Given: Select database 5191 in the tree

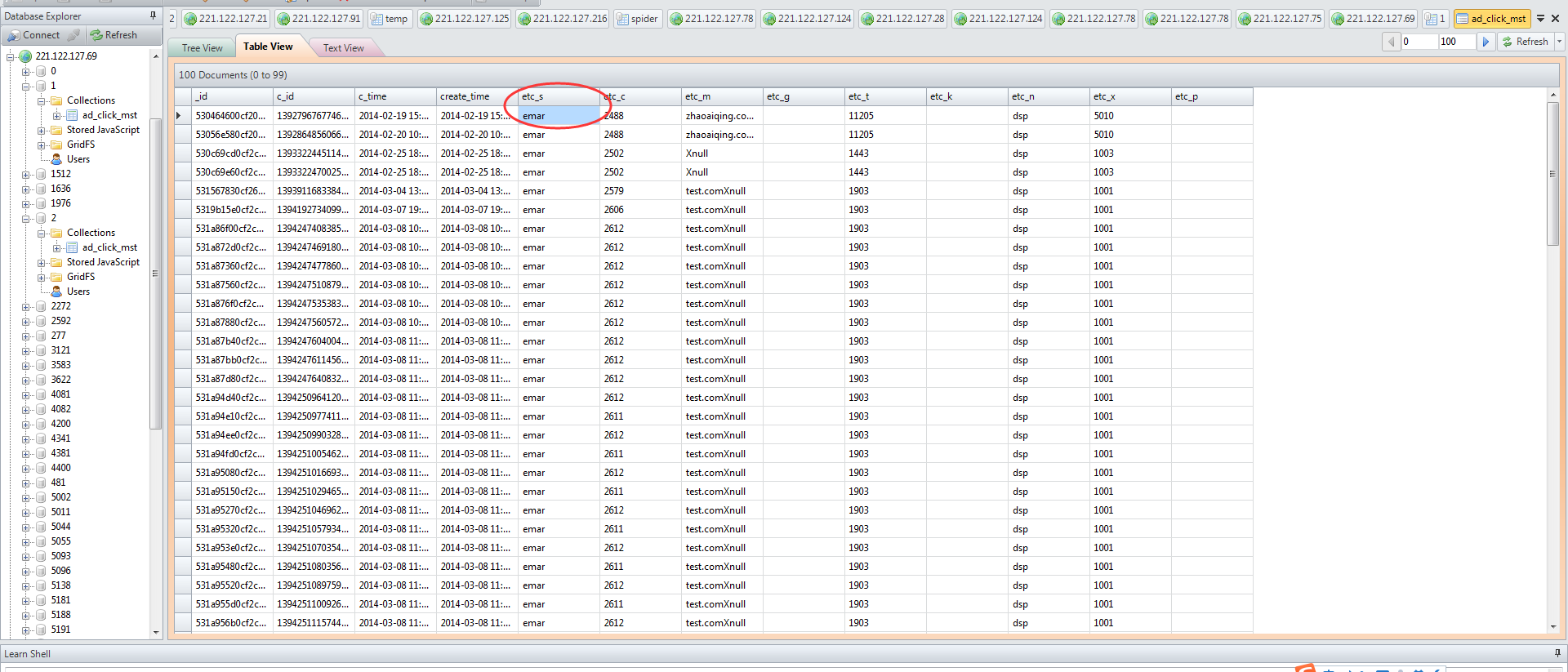Looking at the screenshot, I should click(60, 630).
